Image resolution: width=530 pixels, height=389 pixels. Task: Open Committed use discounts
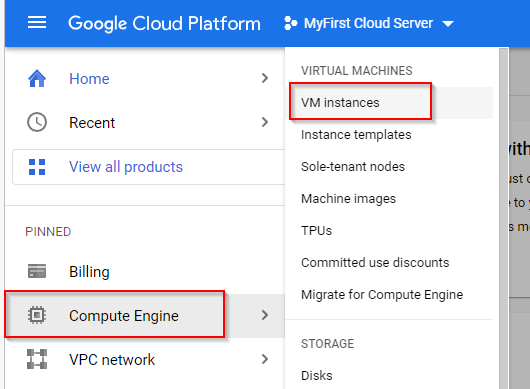(375, 263)
